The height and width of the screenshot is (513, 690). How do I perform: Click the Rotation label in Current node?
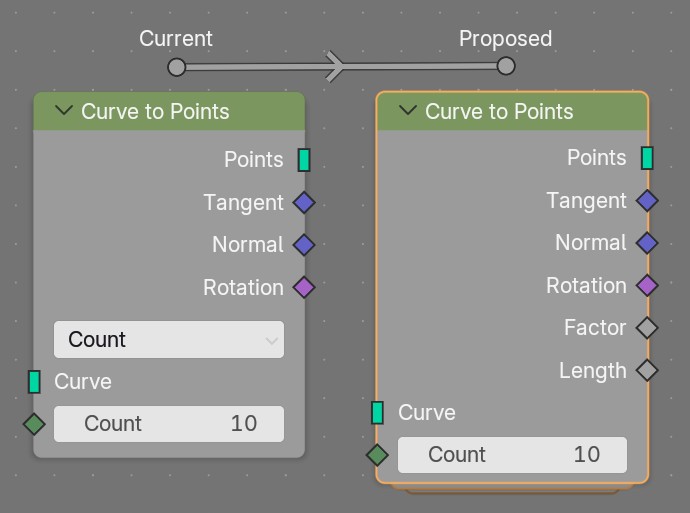pos(243,288)
